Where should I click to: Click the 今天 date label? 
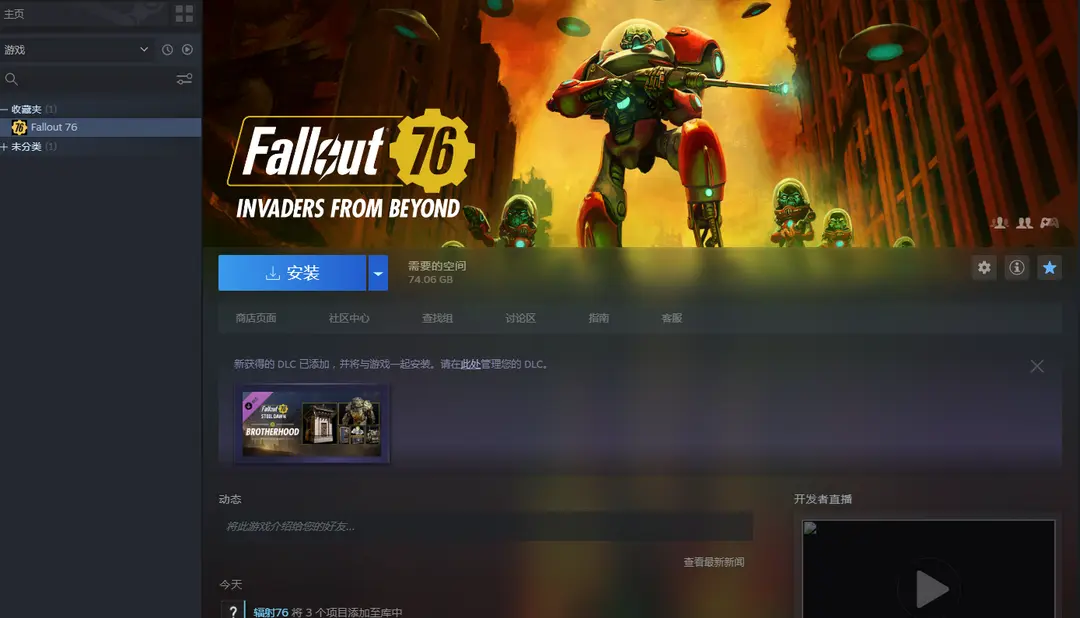coord(231,584)
